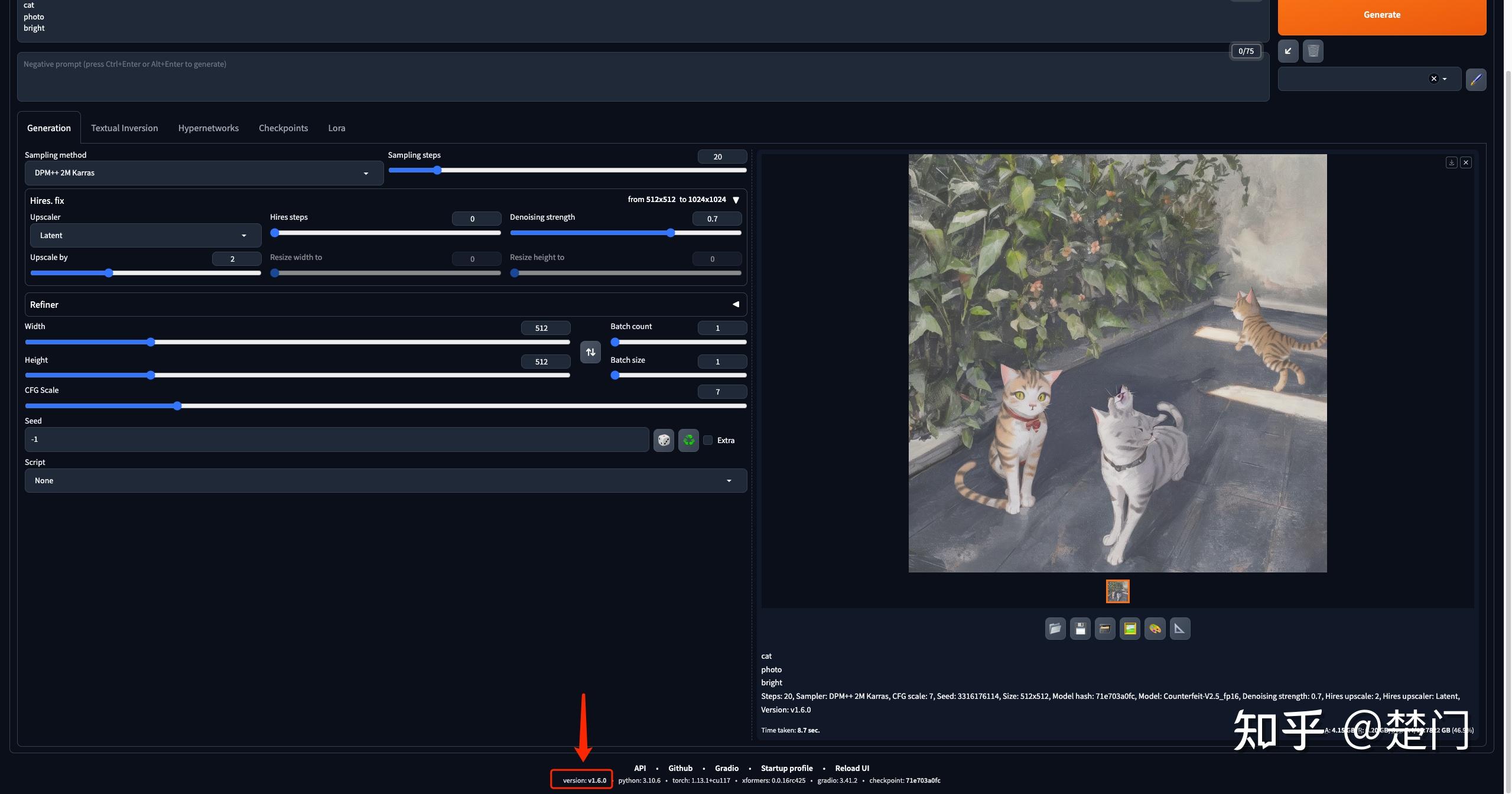Switch to the Textual Inversion tab
Viewport: 1512px width, 794px height.
pos(124,128)
